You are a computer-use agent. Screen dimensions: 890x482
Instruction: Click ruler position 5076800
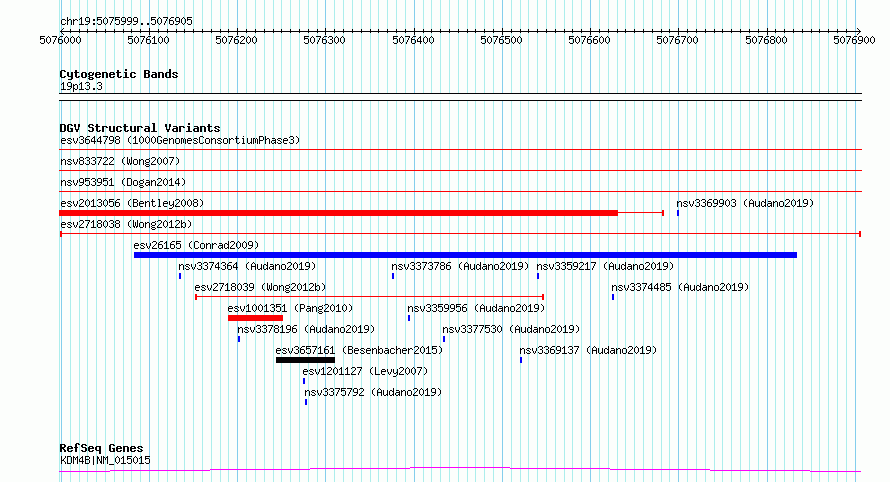[766, 40]
